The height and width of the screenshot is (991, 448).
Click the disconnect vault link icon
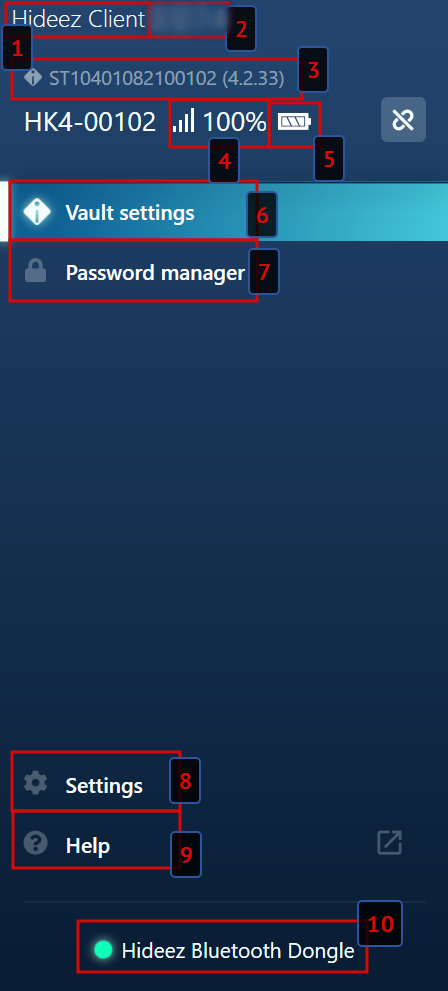click(403, 119)
